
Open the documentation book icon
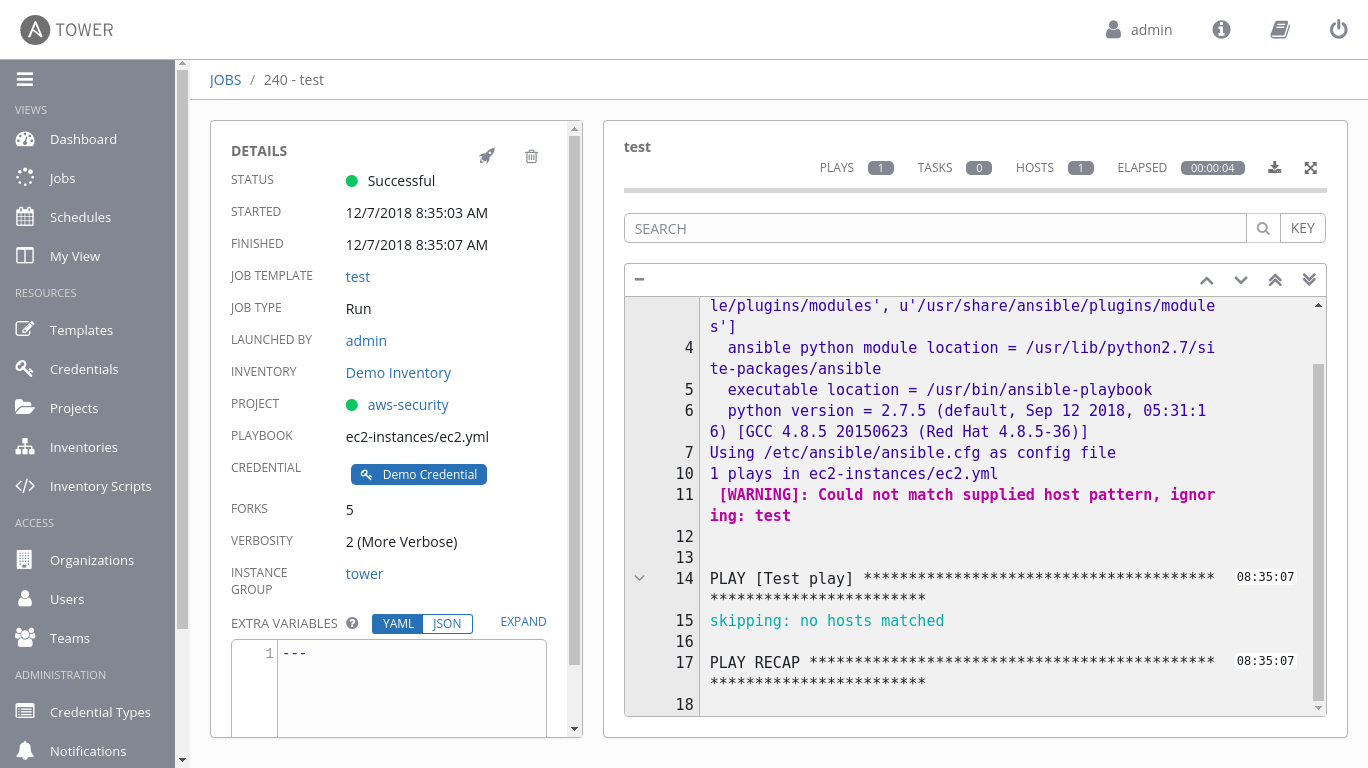click(1279, 30)
